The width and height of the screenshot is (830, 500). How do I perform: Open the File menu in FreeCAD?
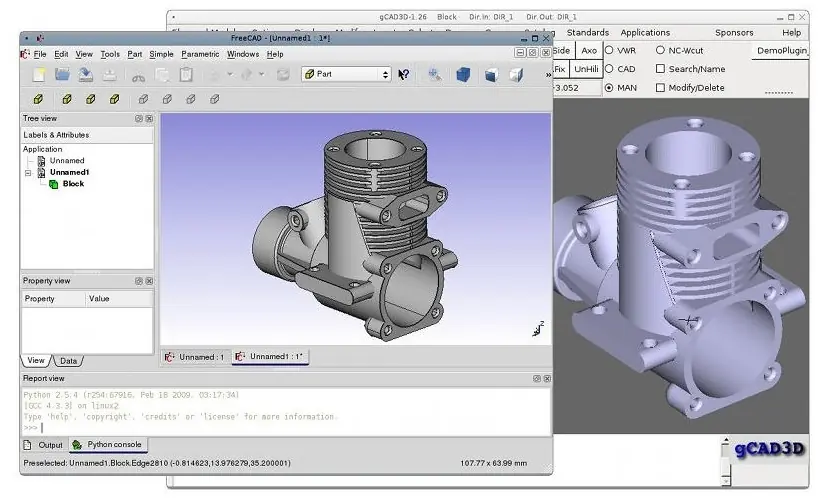[40, 54]
